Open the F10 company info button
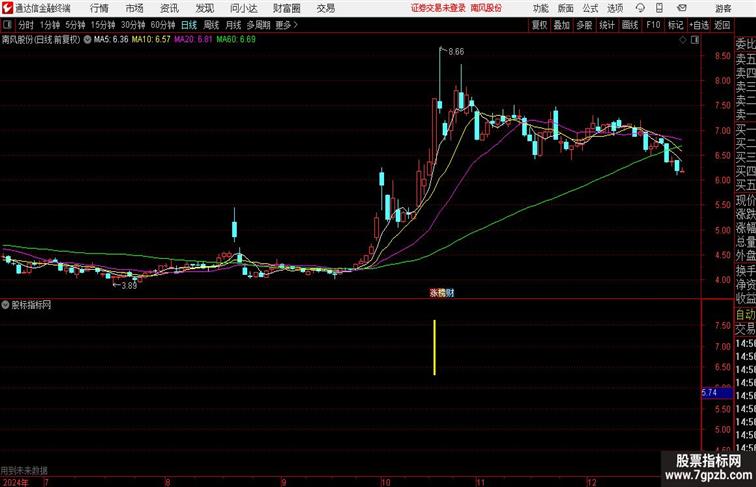The image size is (756, 487). click(653, 25)
